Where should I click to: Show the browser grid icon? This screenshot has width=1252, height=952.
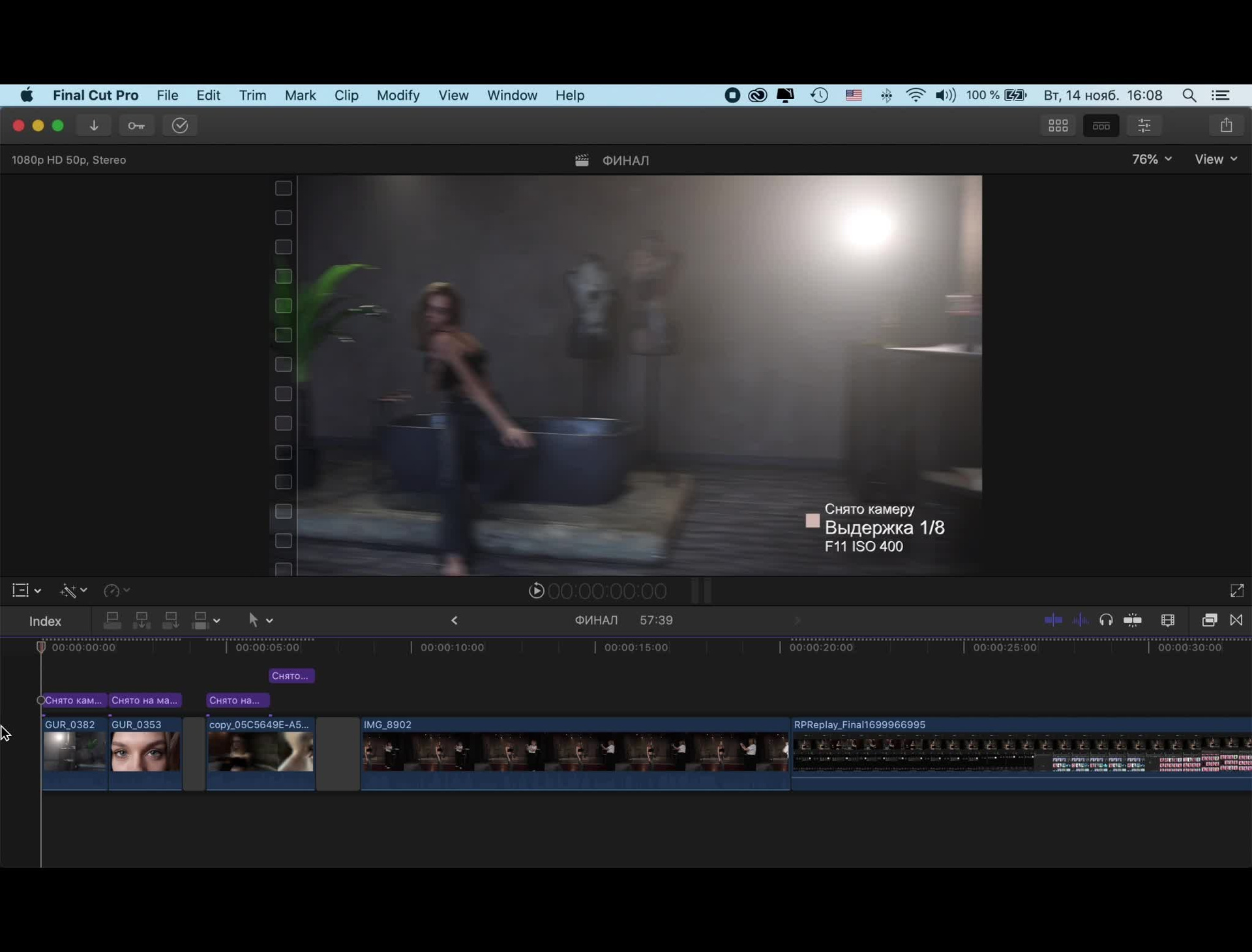(x=1058, y=125)
